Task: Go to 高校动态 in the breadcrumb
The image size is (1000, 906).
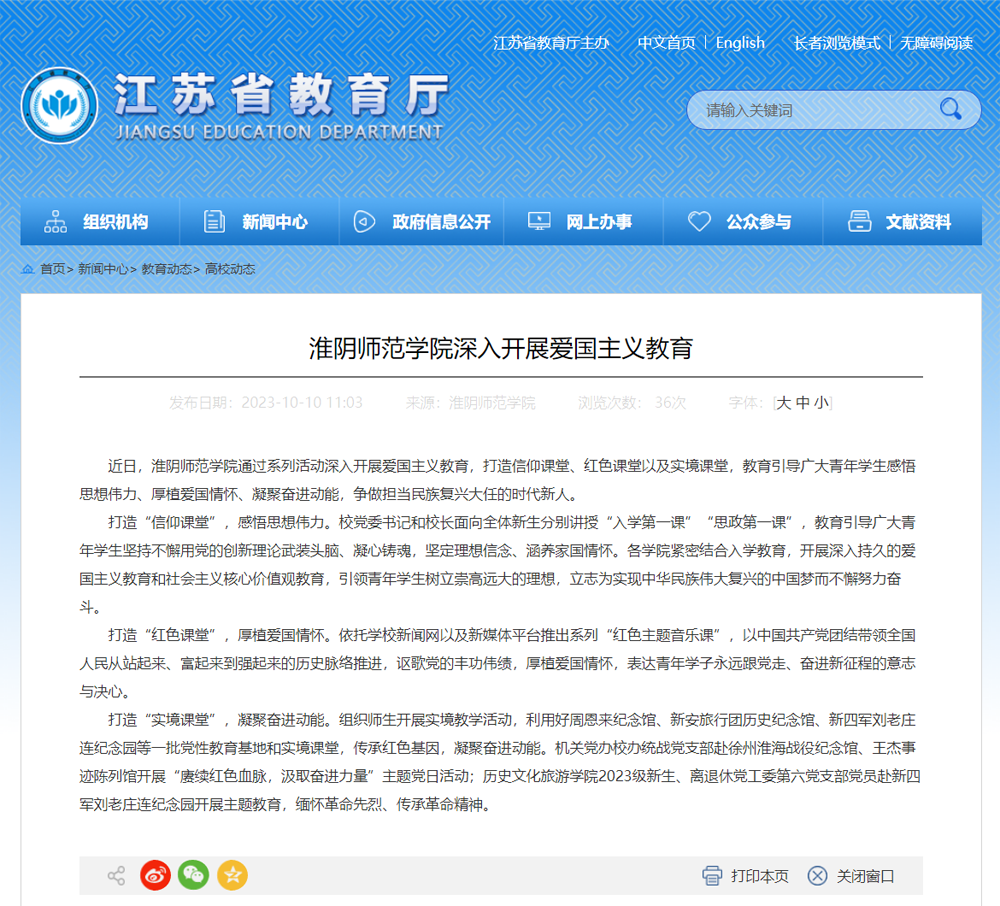Action: 230,269
